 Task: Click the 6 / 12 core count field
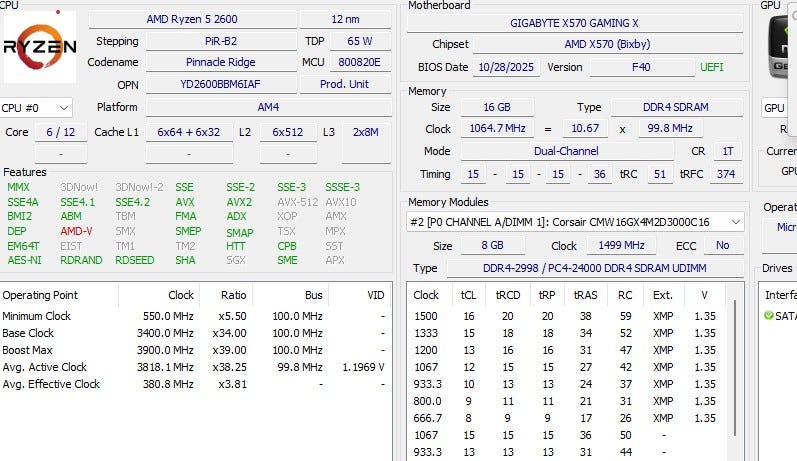click(60, 132)
